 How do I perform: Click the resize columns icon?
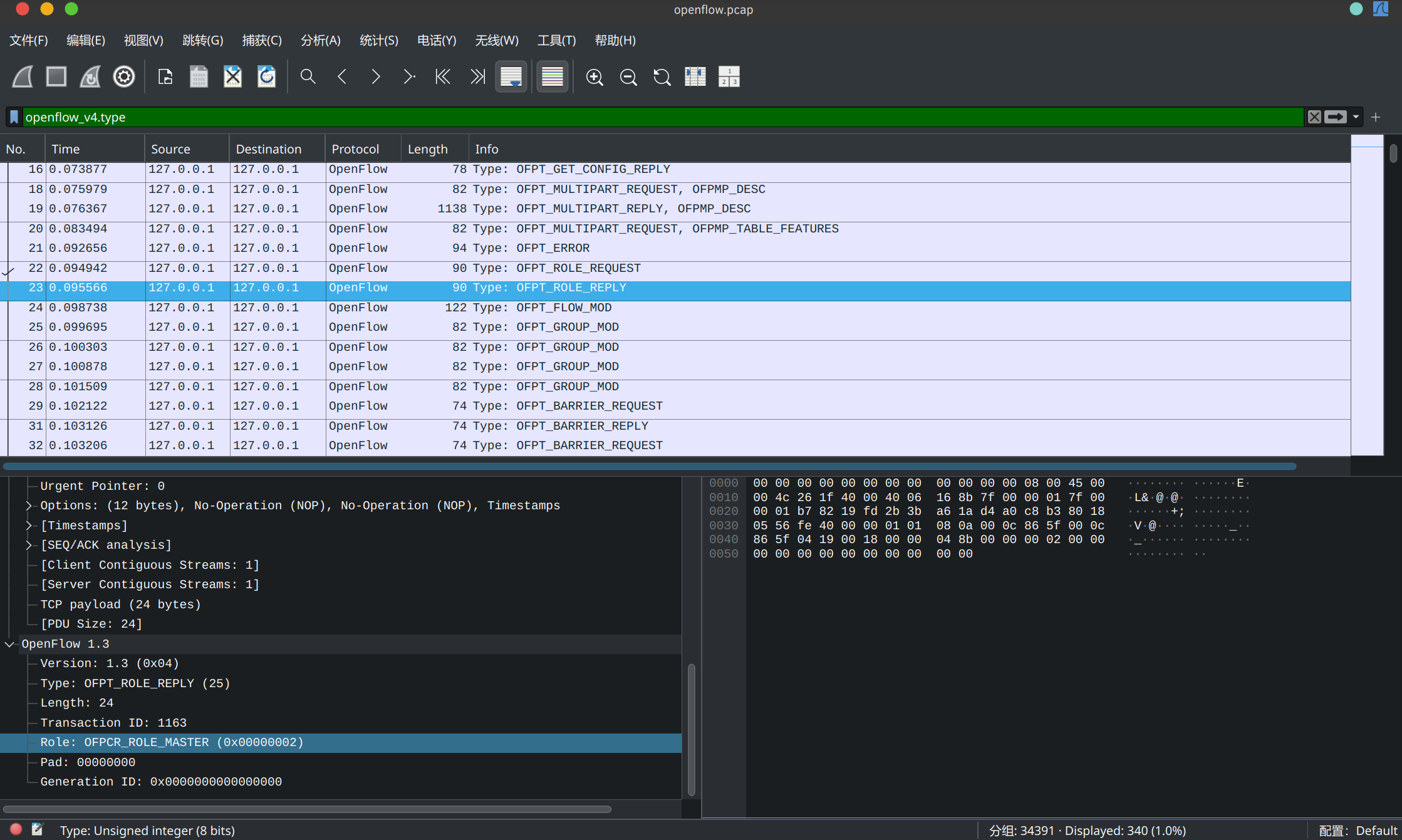tap(695, 77)
